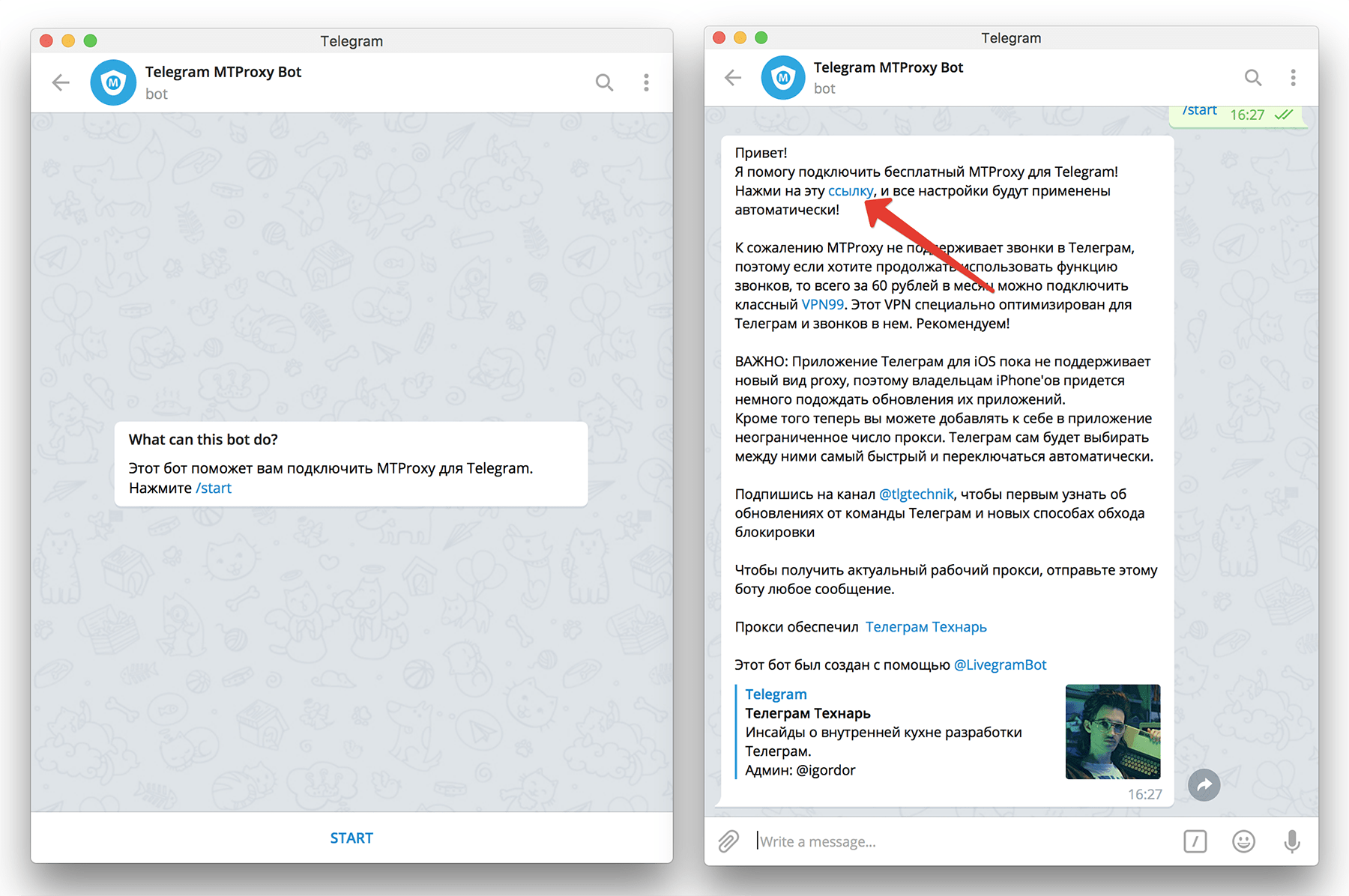Open @LivegramBot mention link
The height and width of the screenshot is (896, 1349).
coord(1000,665)
